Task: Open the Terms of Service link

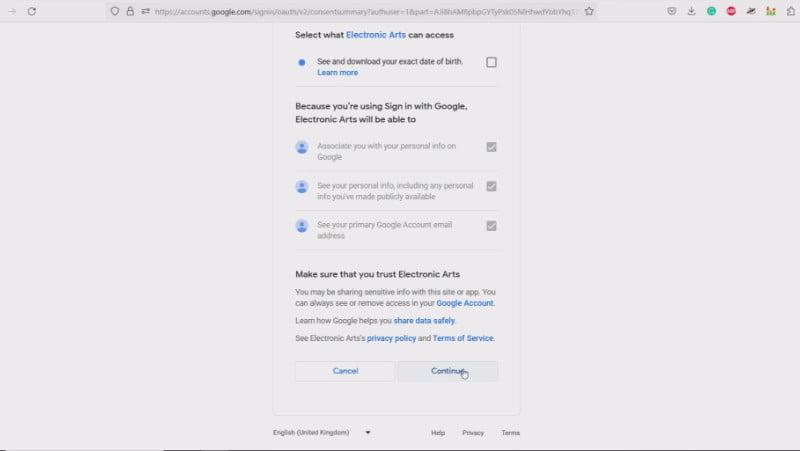Action: pos(463,338)
